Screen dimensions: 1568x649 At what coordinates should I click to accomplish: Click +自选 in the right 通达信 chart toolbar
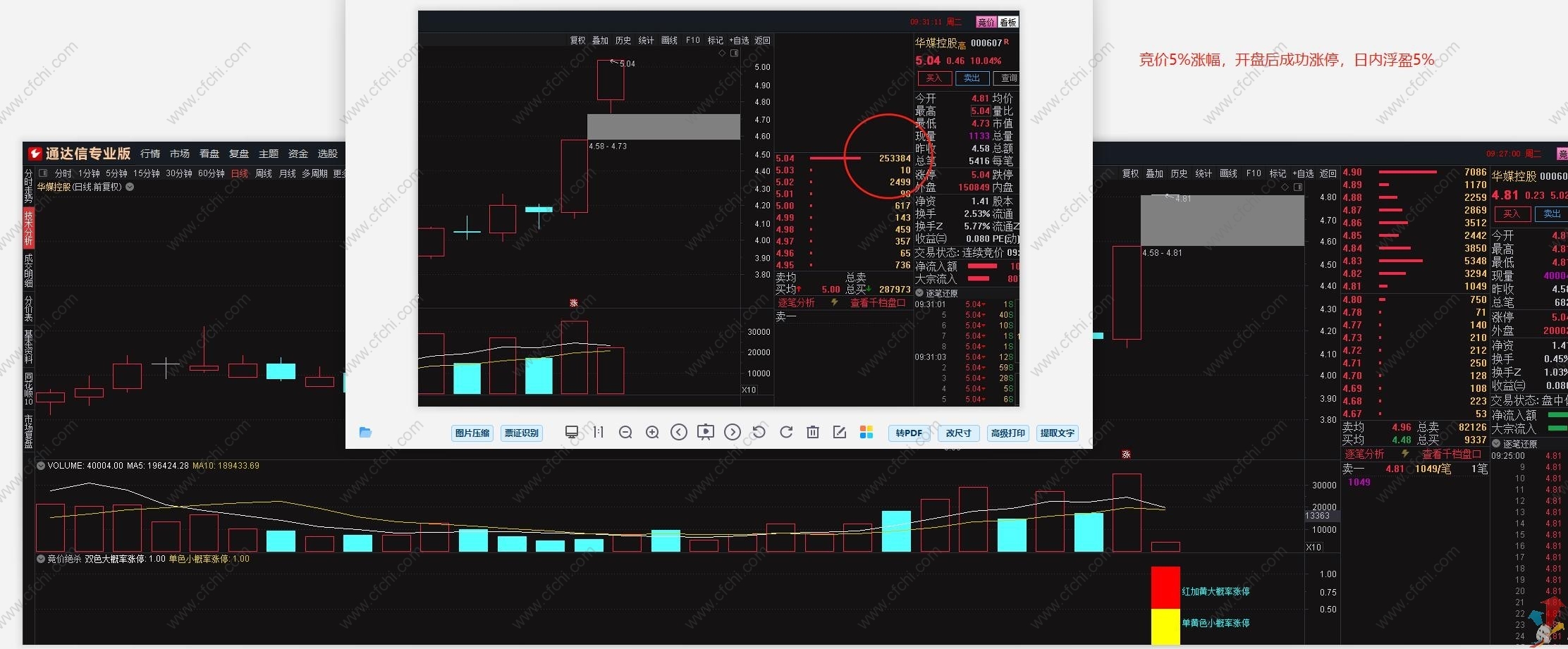click(x=1301, y=173)
